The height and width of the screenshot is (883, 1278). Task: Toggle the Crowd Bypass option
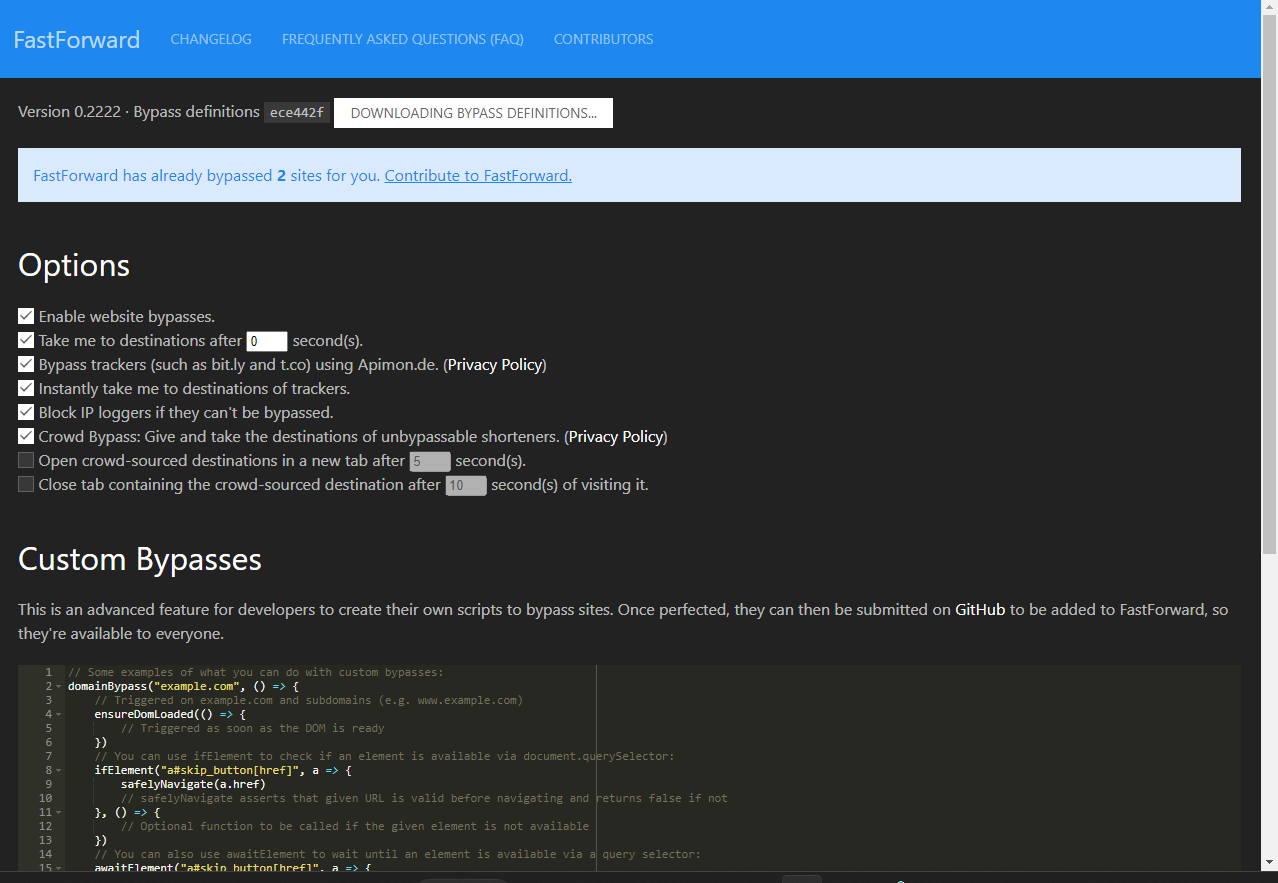click(25, 436)
